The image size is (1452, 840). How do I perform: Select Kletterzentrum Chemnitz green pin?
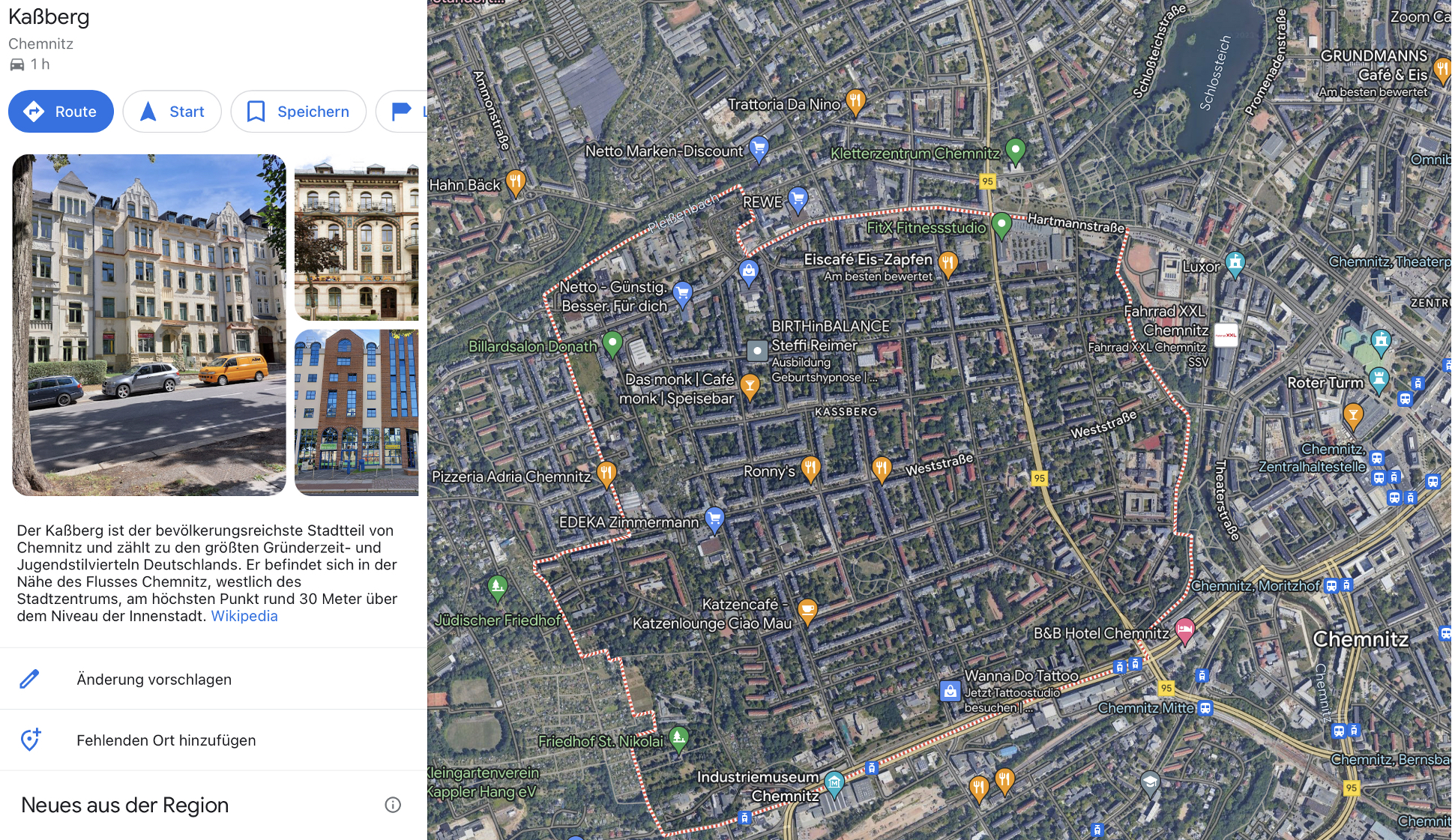tap(1015, 150)
